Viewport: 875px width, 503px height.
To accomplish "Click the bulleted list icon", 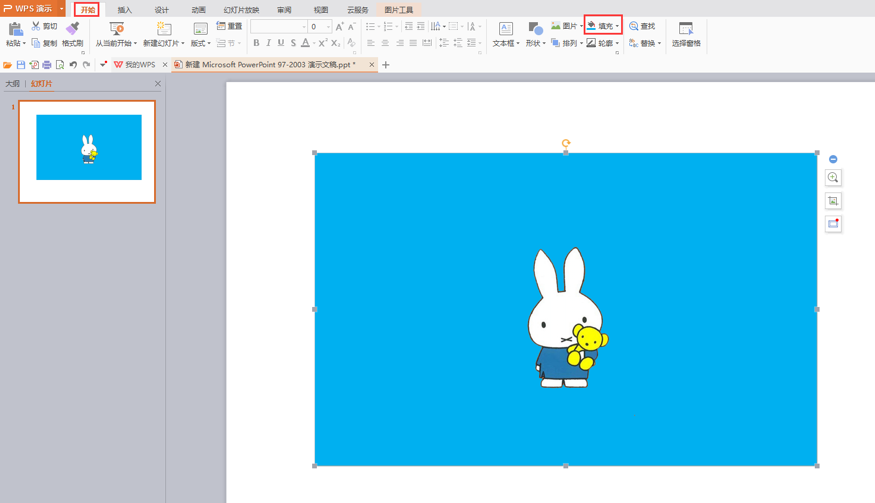I will 371,26.
